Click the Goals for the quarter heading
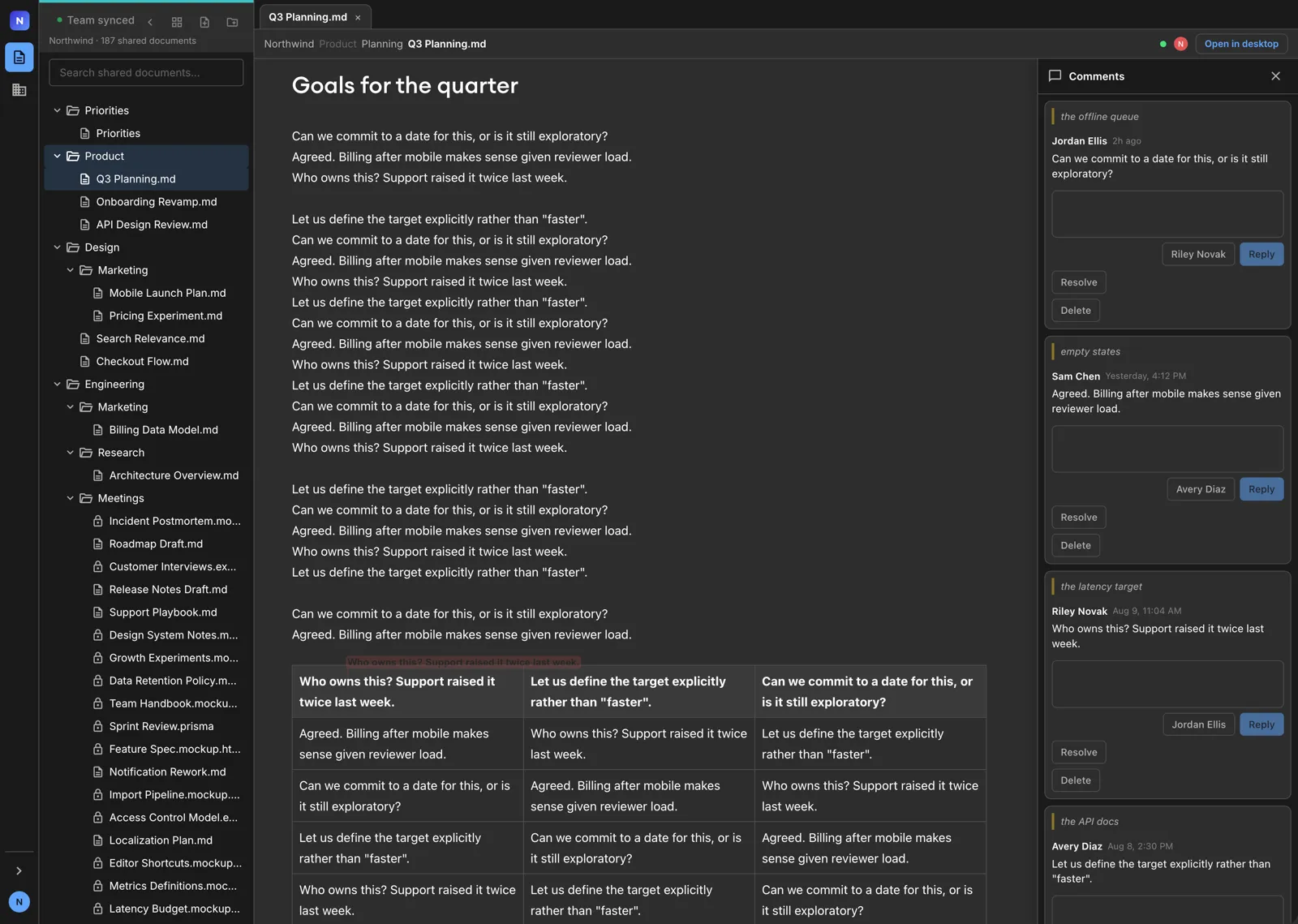 [405, 85]
